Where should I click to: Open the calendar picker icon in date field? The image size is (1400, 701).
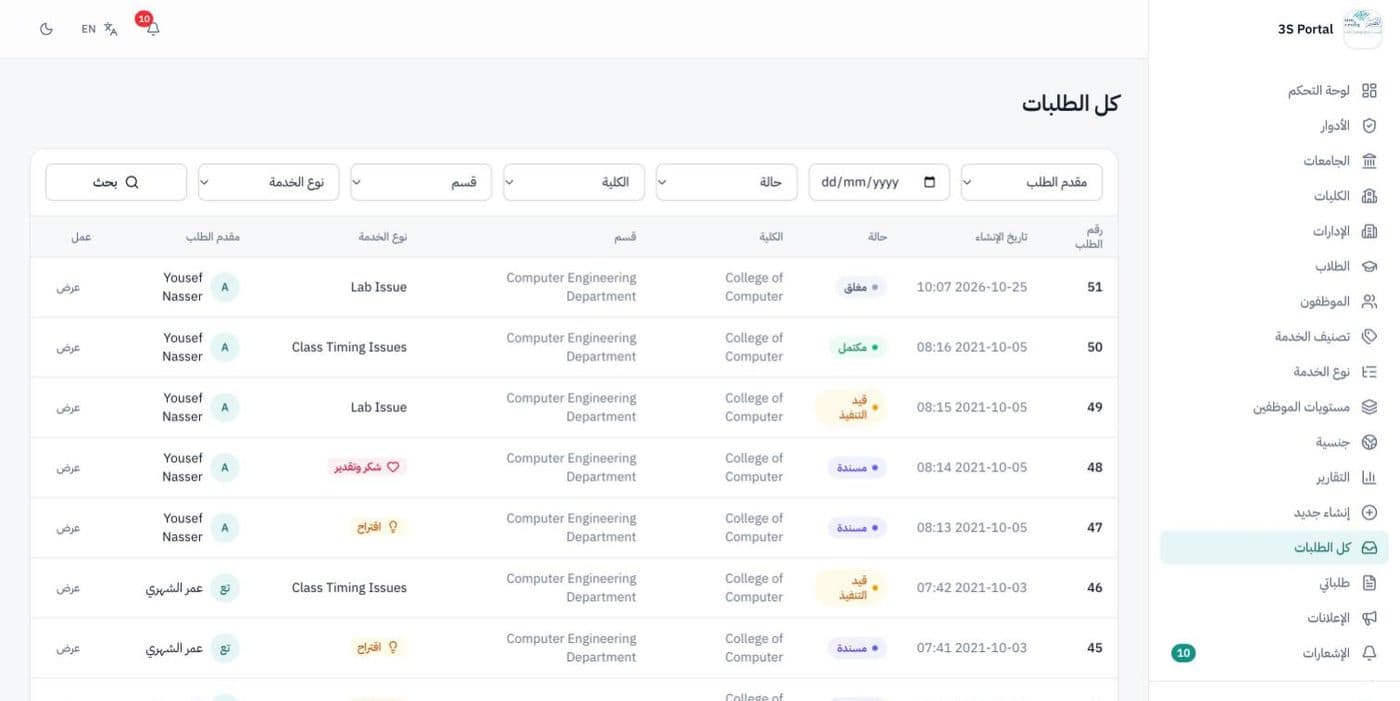click(x=930, y=182)
